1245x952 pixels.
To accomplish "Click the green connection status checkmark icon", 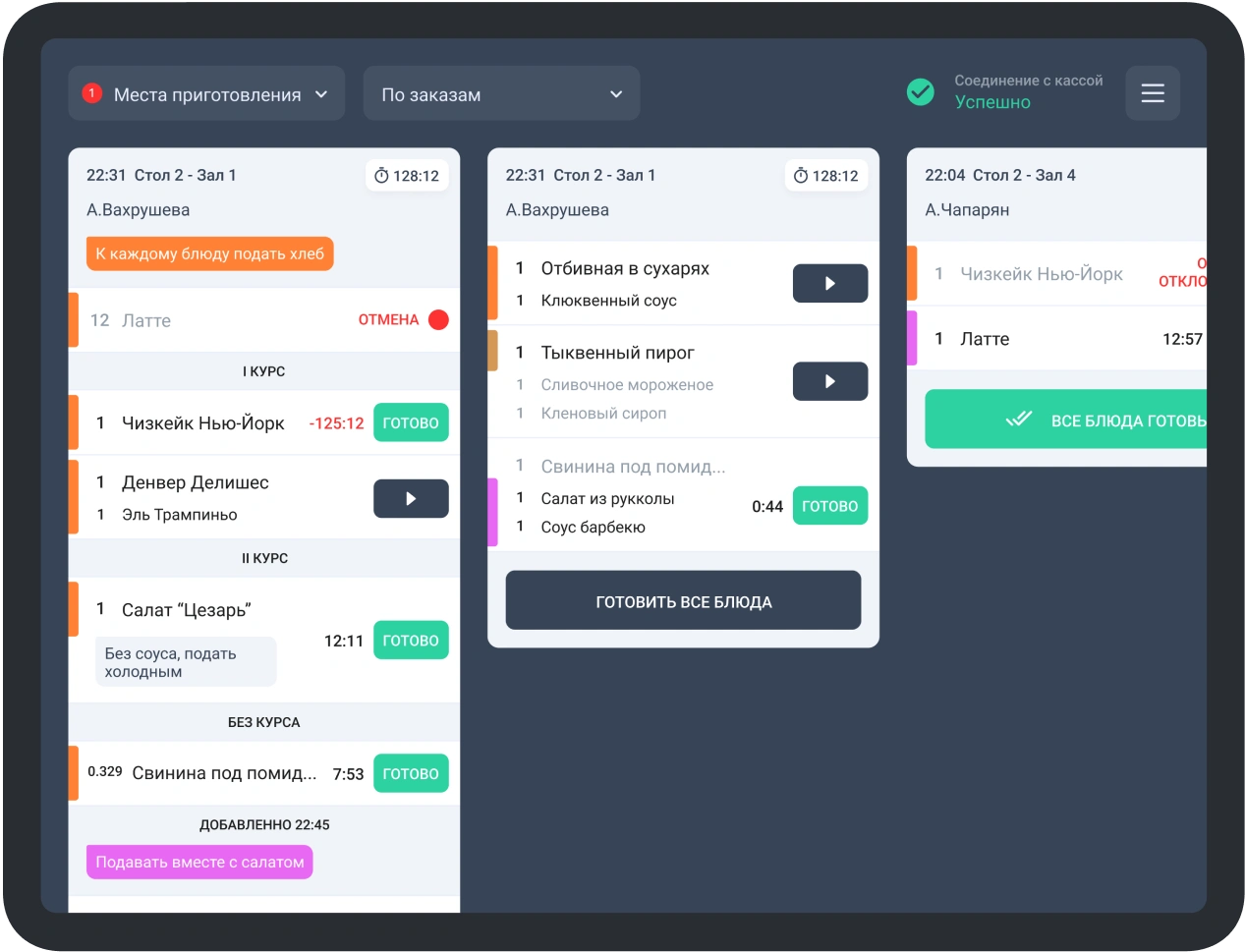I will (921, 92).
